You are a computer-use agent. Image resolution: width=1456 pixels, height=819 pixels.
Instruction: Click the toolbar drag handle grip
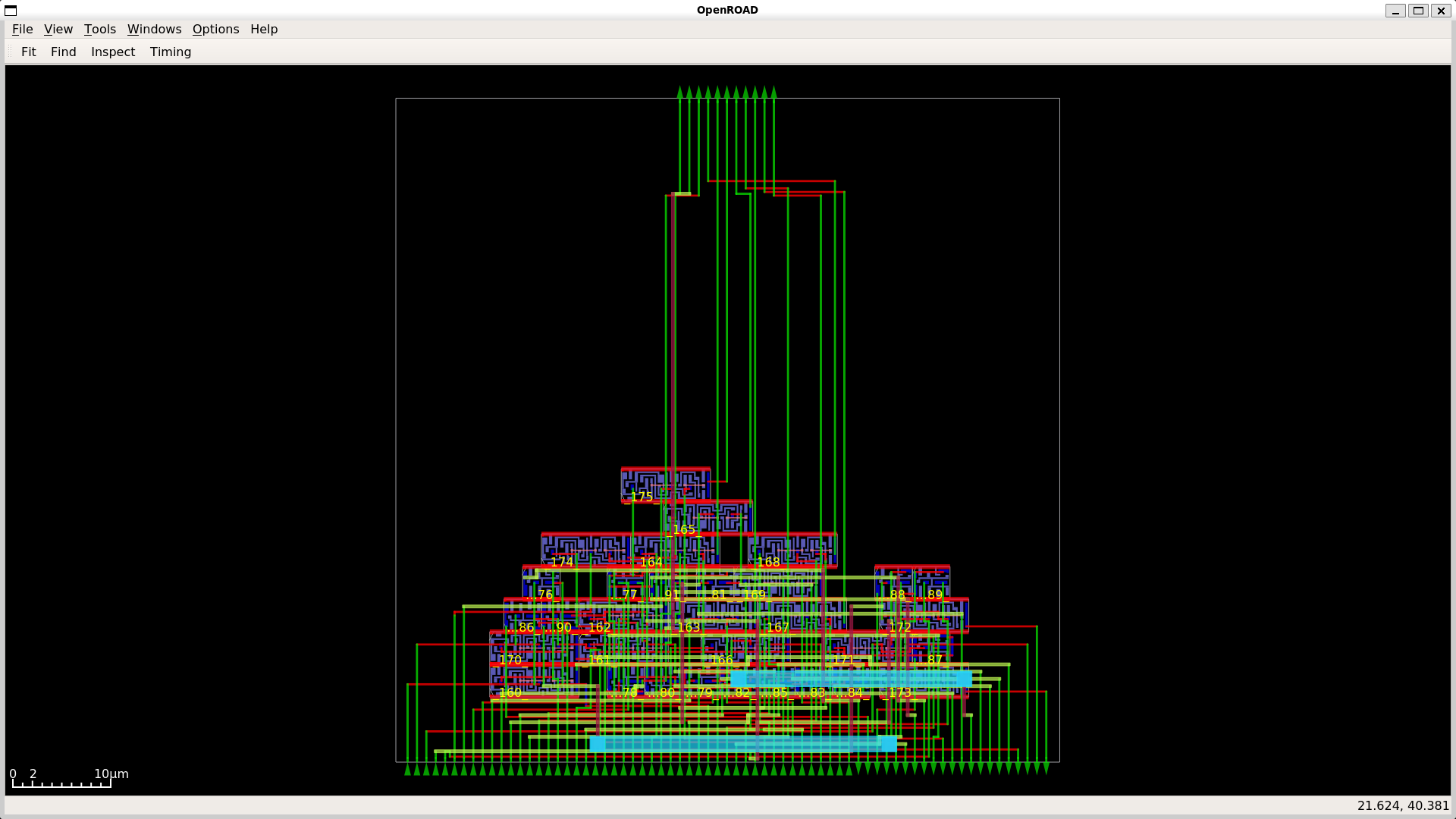click(10, 52)
